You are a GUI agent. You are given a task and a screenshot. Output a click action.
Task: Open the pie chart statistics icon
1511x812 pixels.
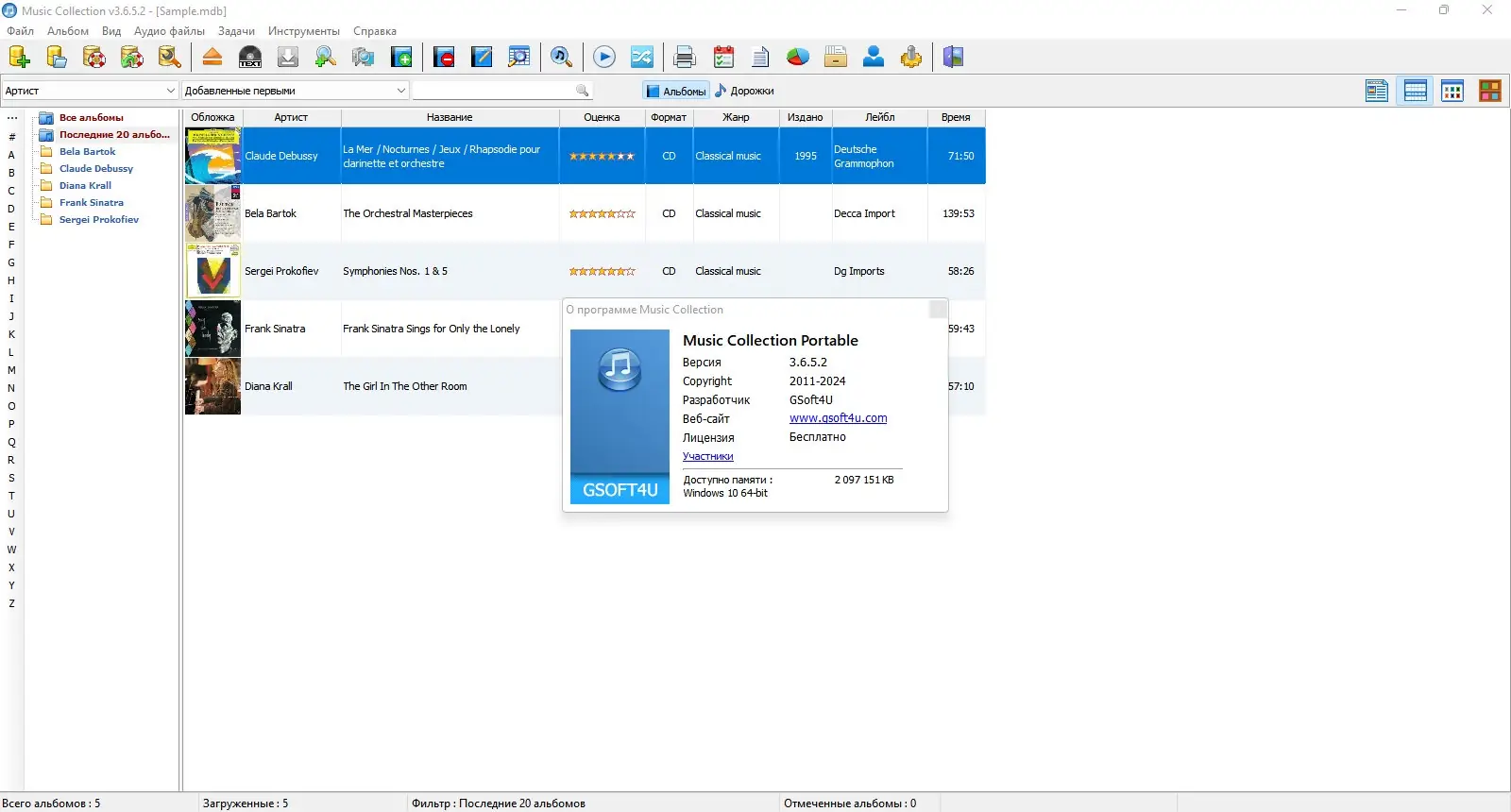798,57
